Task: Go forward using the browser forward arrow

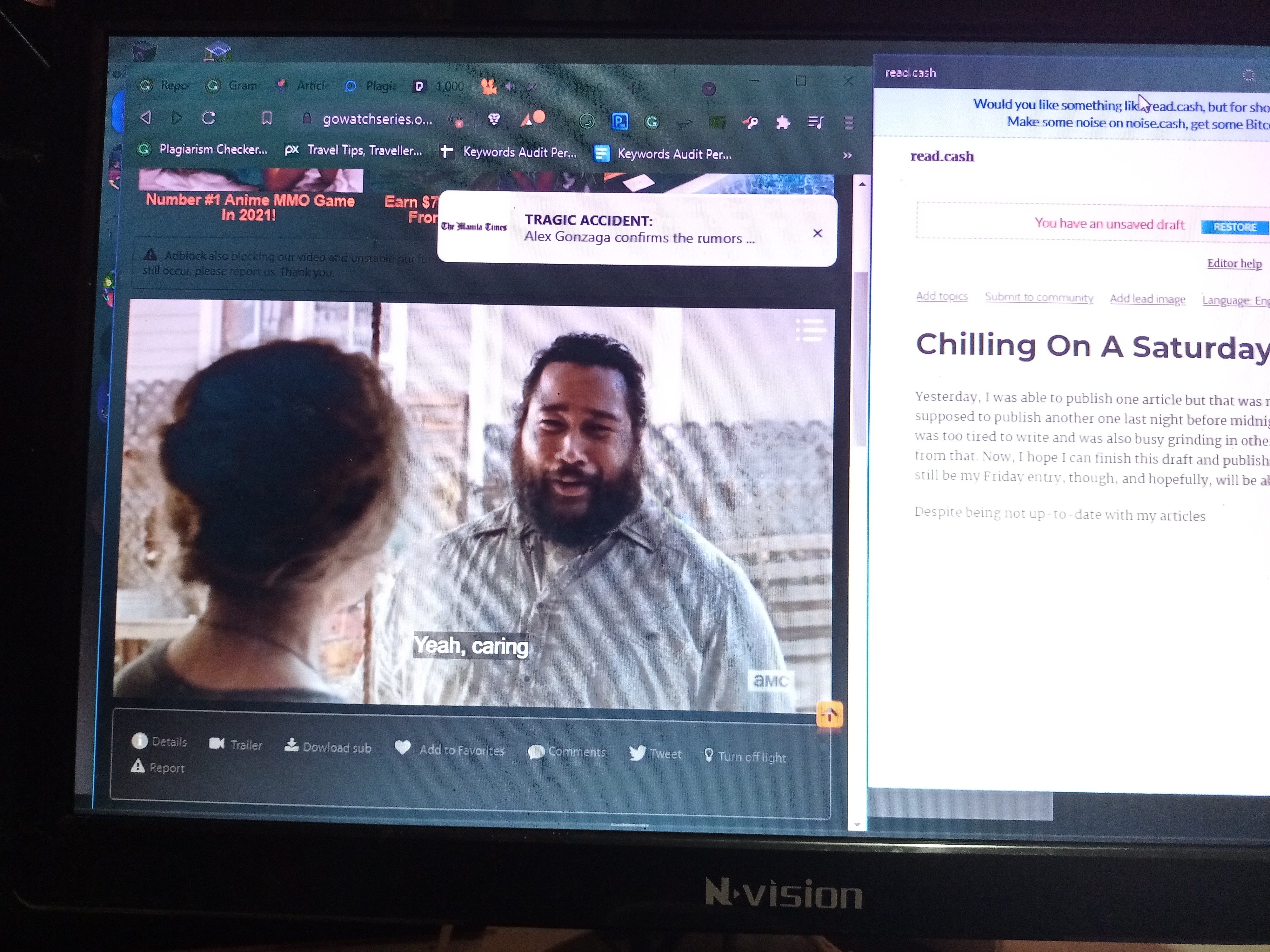Action: tap(177, 118)
